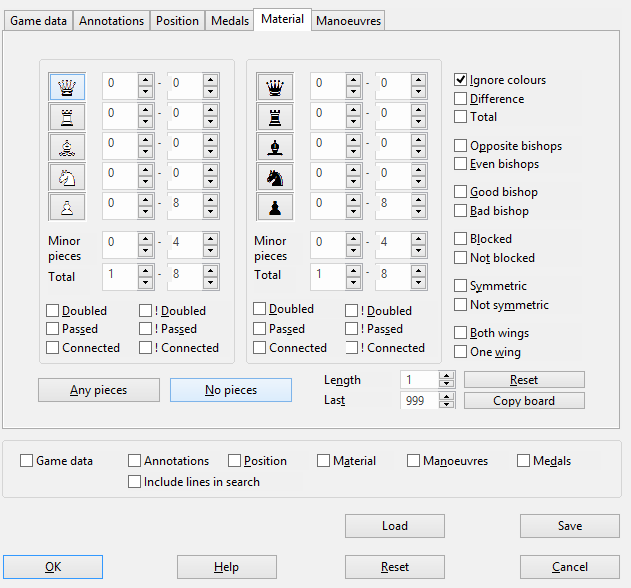Select the white knight piece button
The width and height of the screenshot is (631, 588).
[x=67, y=177]
